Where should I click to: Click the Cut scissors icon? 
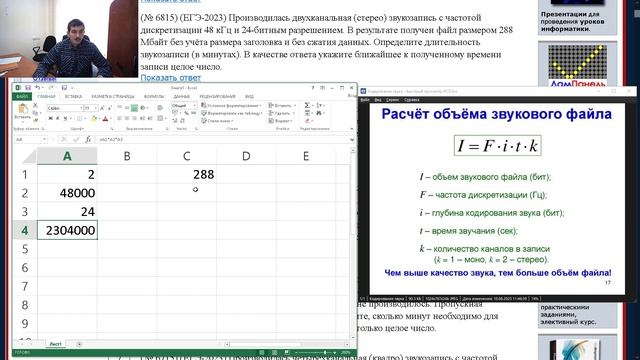point(35,106)
